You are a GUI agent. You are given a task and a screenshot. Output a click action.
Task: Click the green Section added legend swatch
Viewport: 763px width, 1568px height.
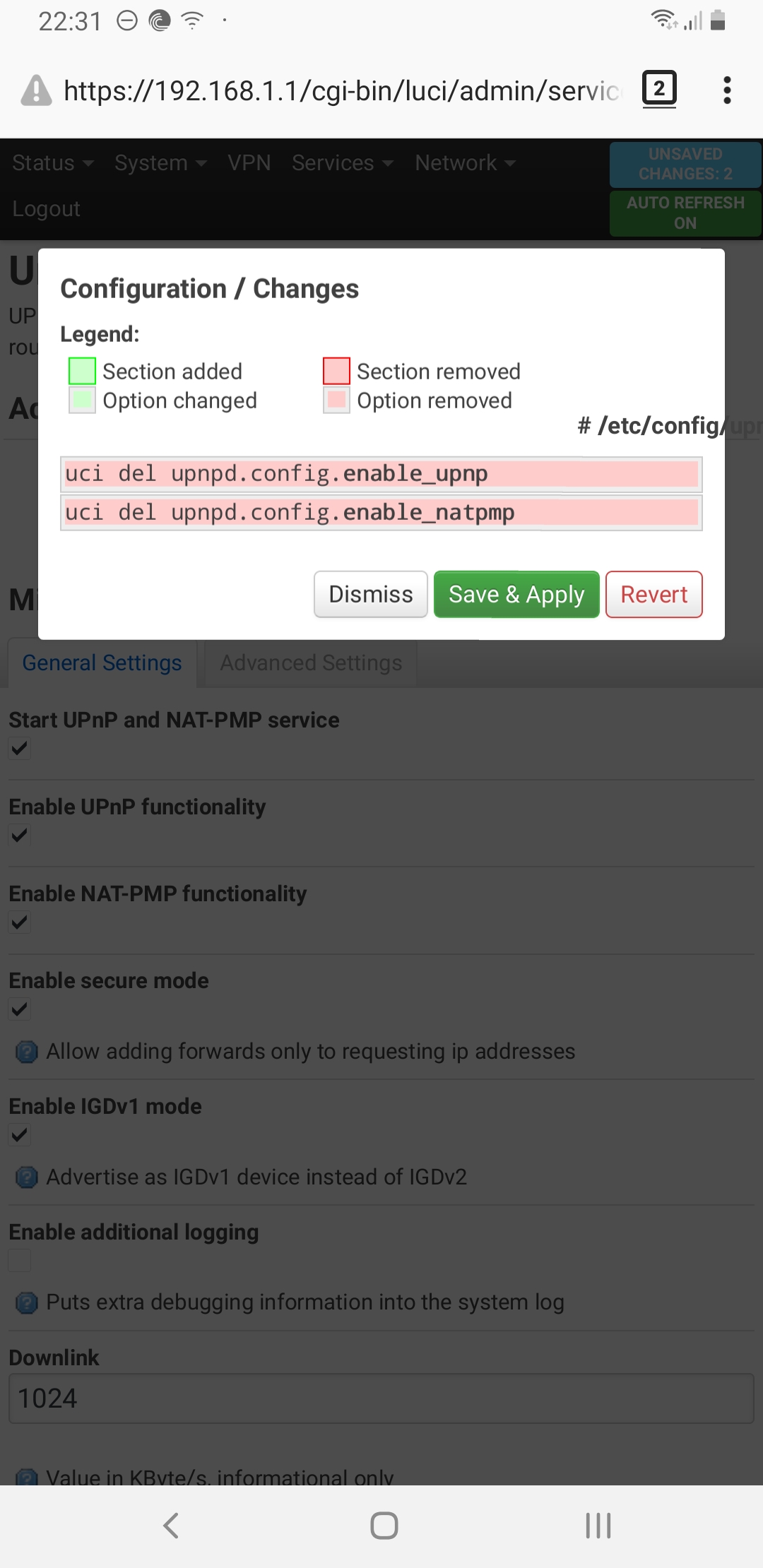click(x=81, y=371)
